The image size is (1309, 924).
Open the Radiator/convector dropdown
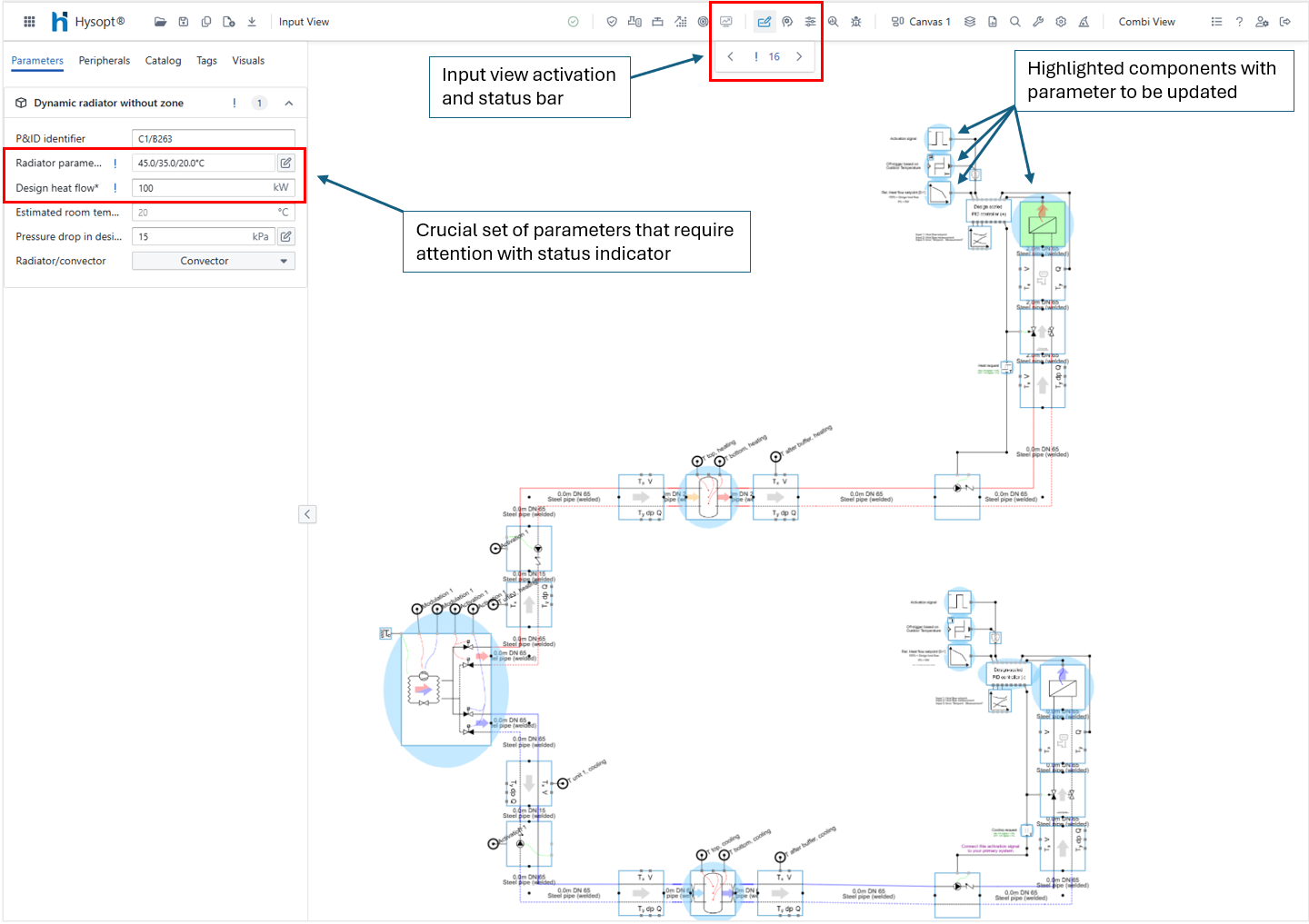tap(214, 261)
